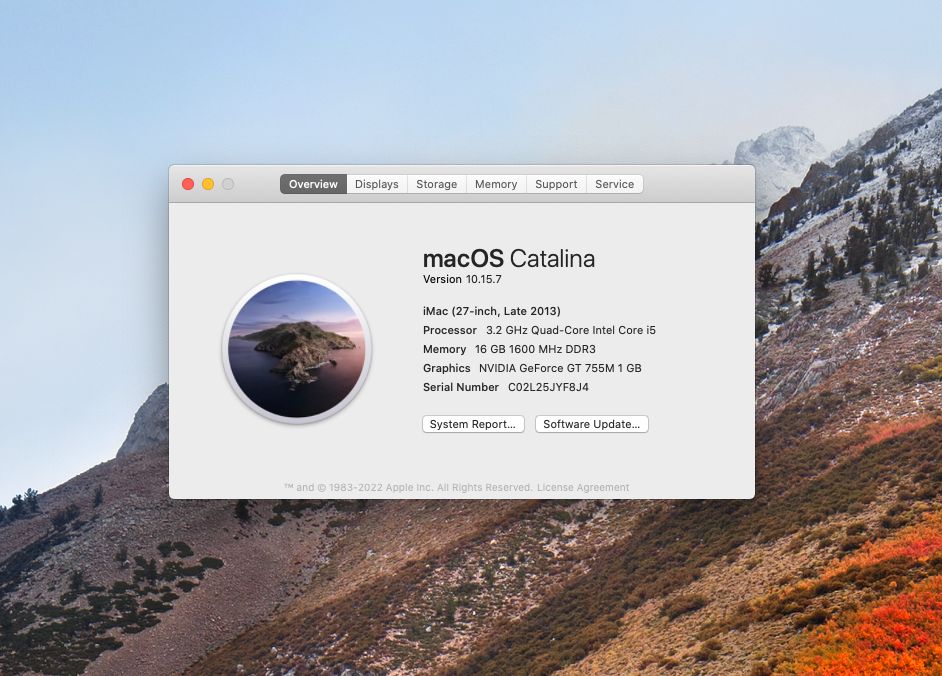This screenshot has width=942, height=676.
Task: Click the Software Update button
Action: (x=591, y=423)
